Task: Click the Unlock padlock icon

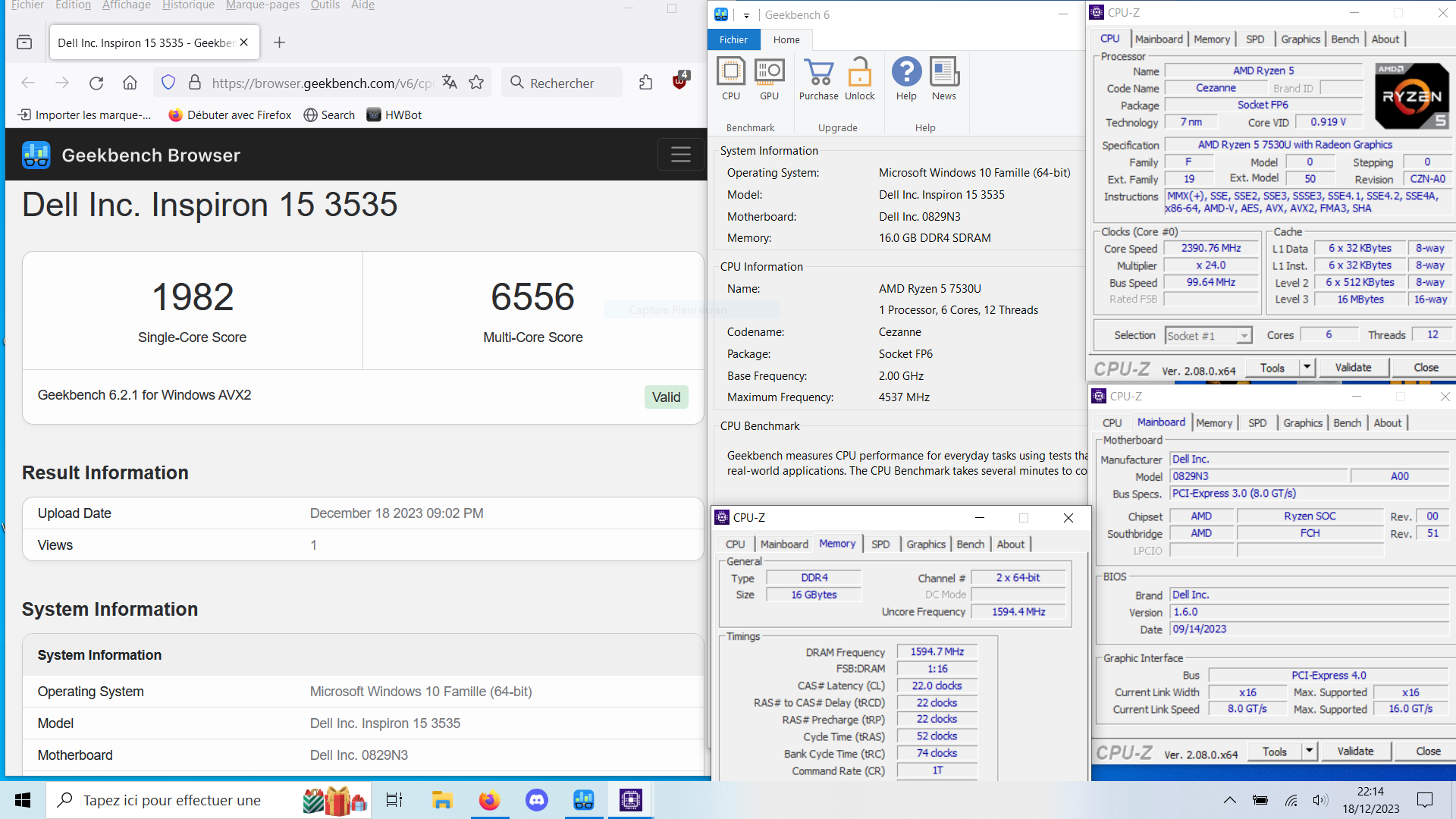Action: [x=859, y=79]
